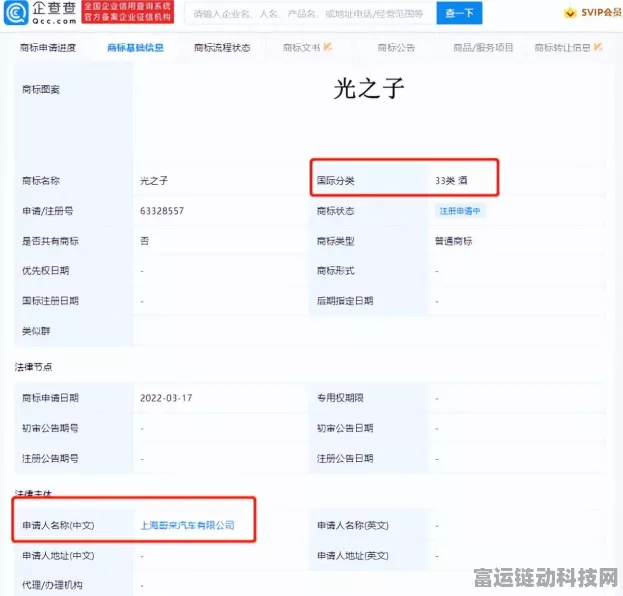
Task: Click the Qcc.com logo icon
Action: click(x=16, y=12)
